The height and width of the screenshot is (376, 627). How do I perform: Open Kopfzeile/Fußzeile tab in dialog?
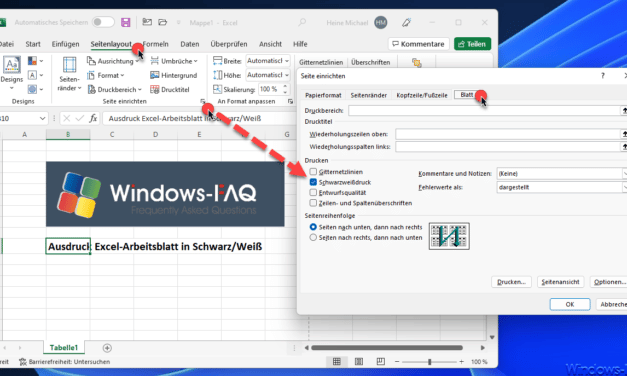pyautogui.click(x=422, y=95)
